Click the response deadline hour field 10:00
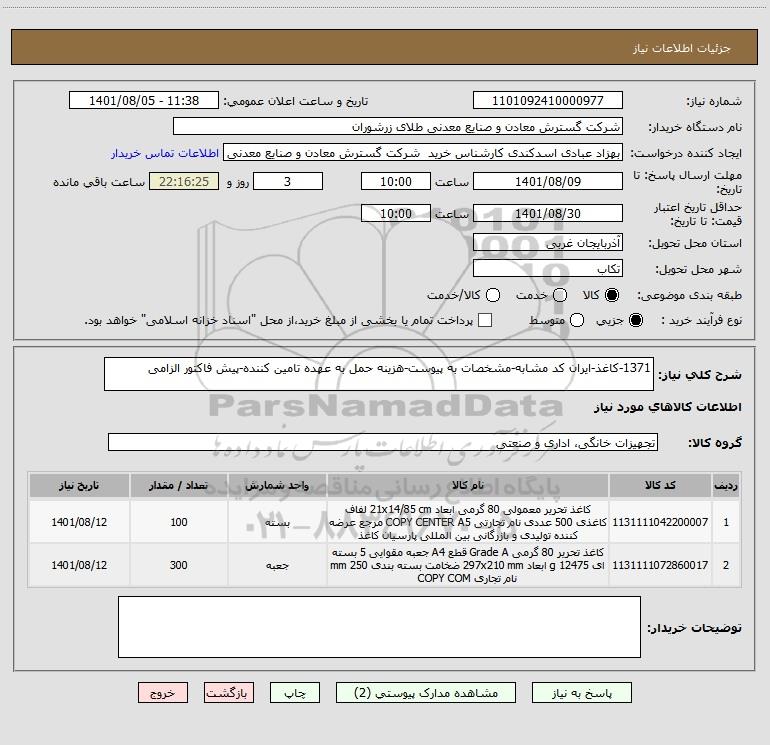This screenshot has height=745, width=770. click(x=396, y=181)
